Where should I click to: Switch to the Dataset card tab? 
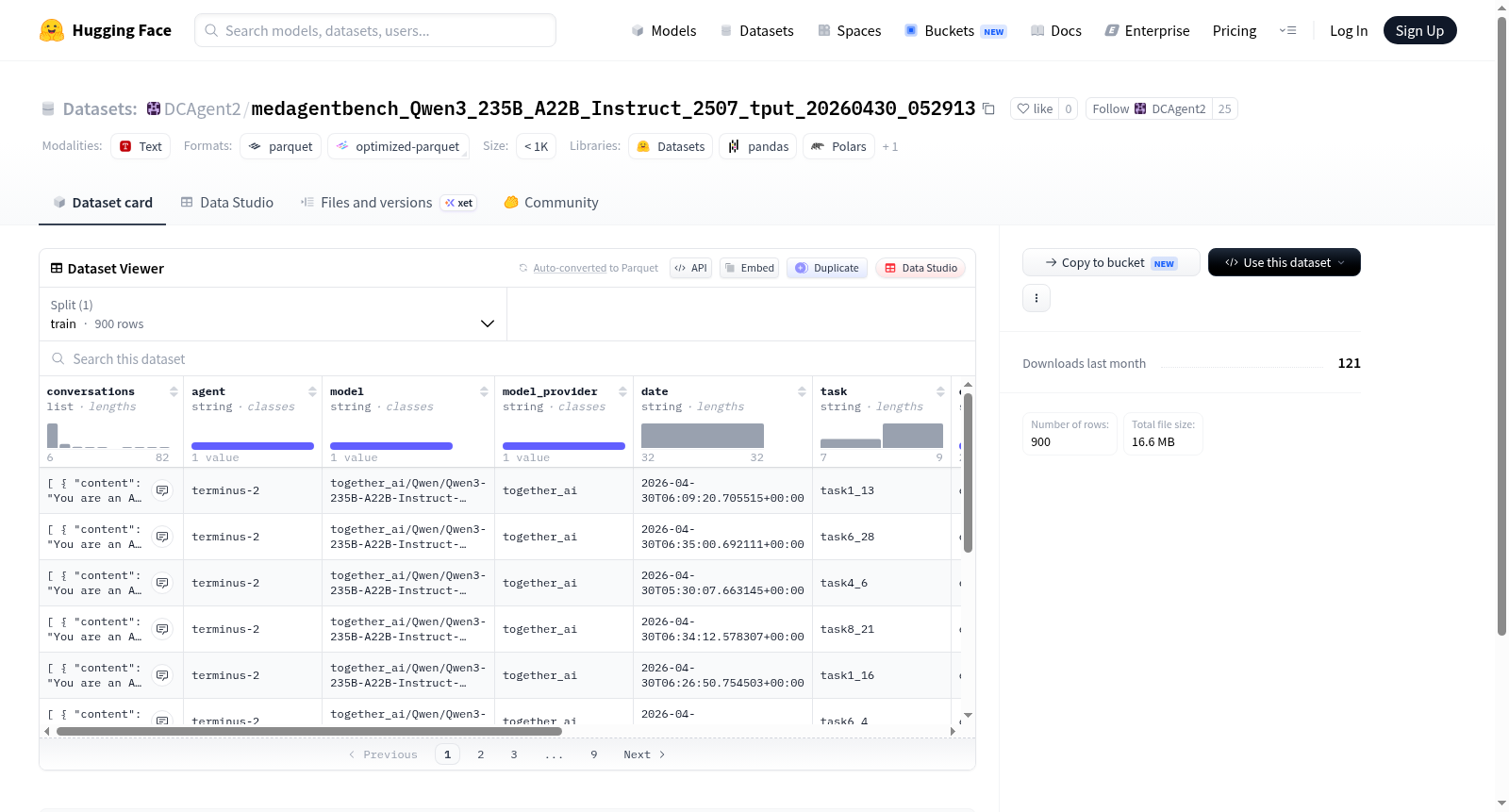(102, 203)
